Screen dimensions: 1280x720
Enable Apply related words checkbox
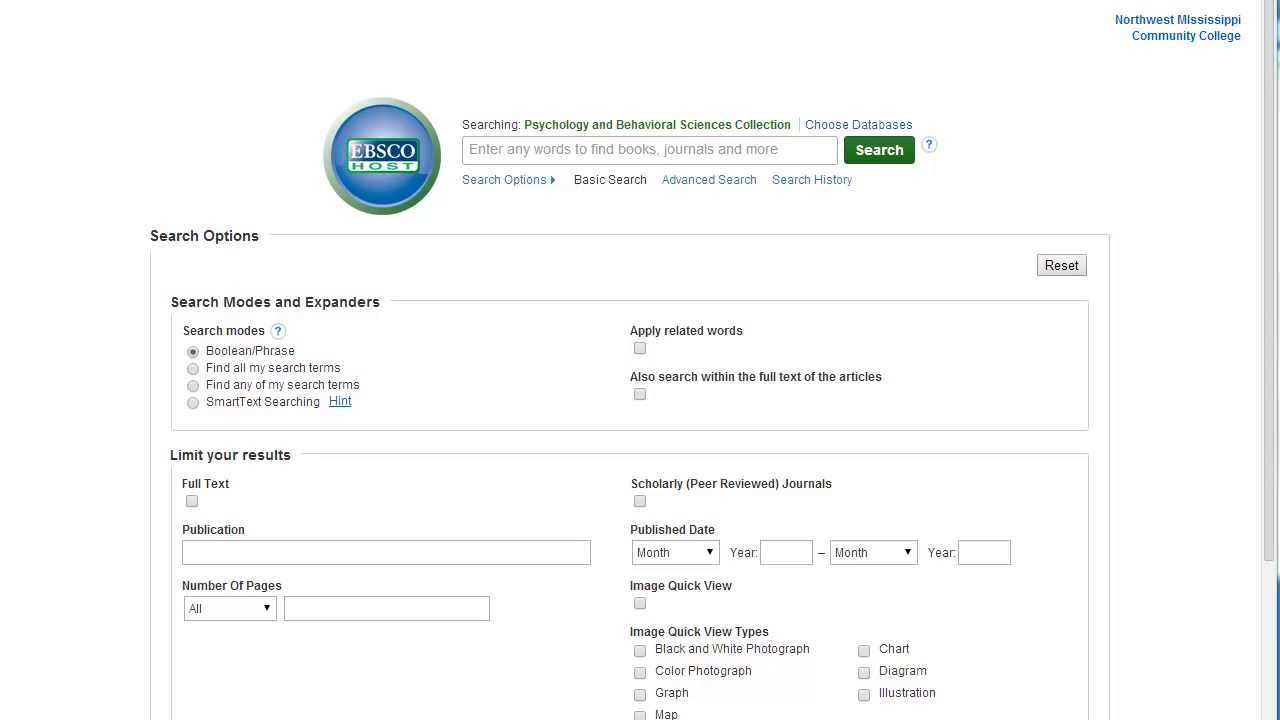click(x=640, y=348)
